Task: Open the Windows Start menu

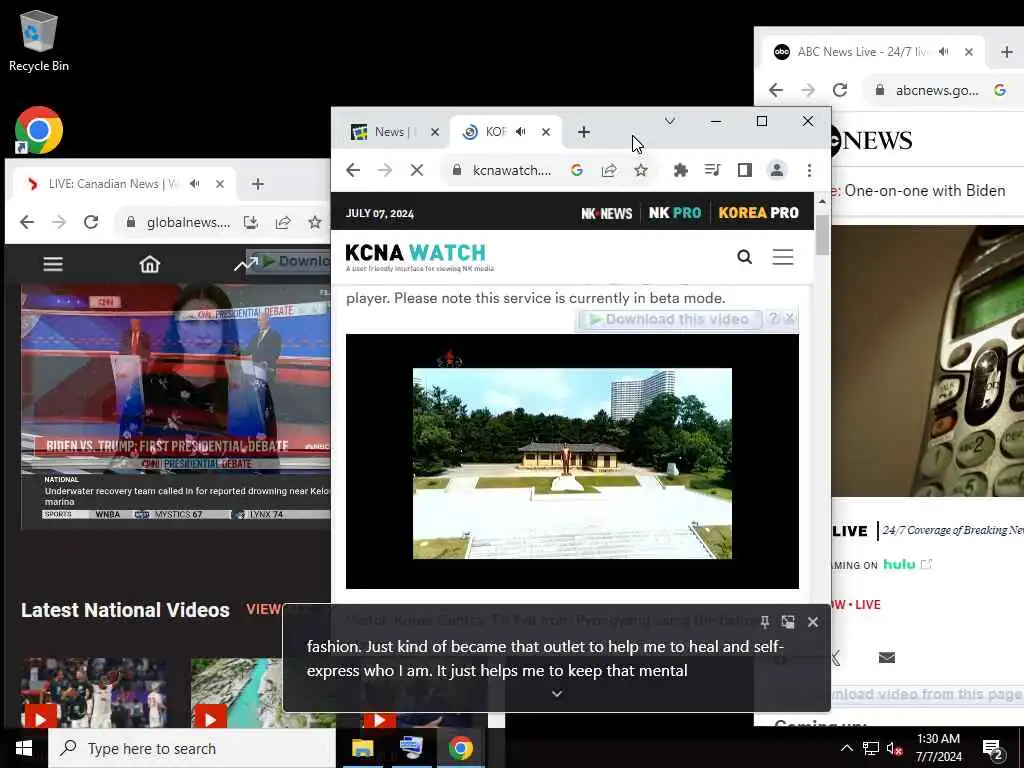Action: pyautogui.click(x=24, y=748)
